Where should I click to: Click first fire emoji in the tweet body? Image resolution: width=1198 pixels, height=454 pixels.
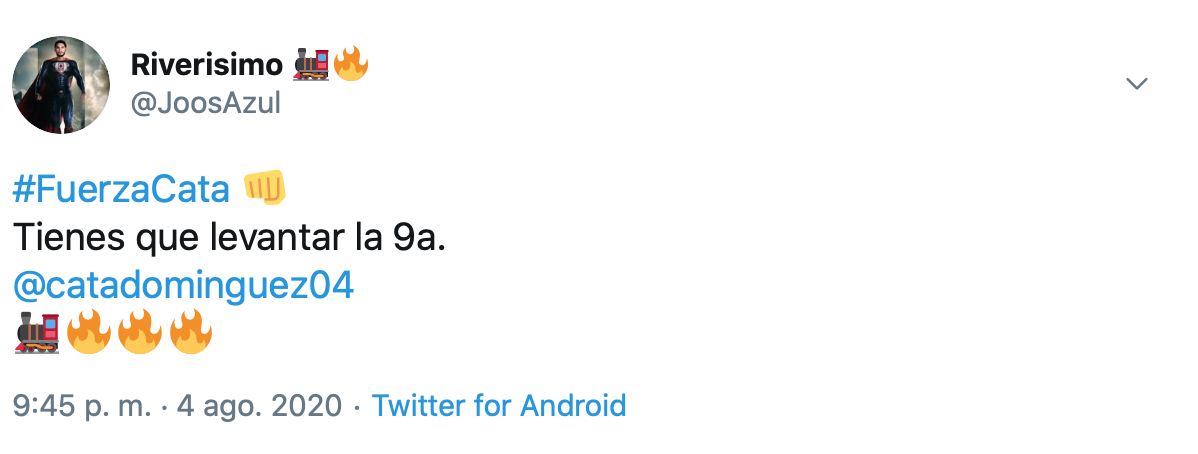88,333
